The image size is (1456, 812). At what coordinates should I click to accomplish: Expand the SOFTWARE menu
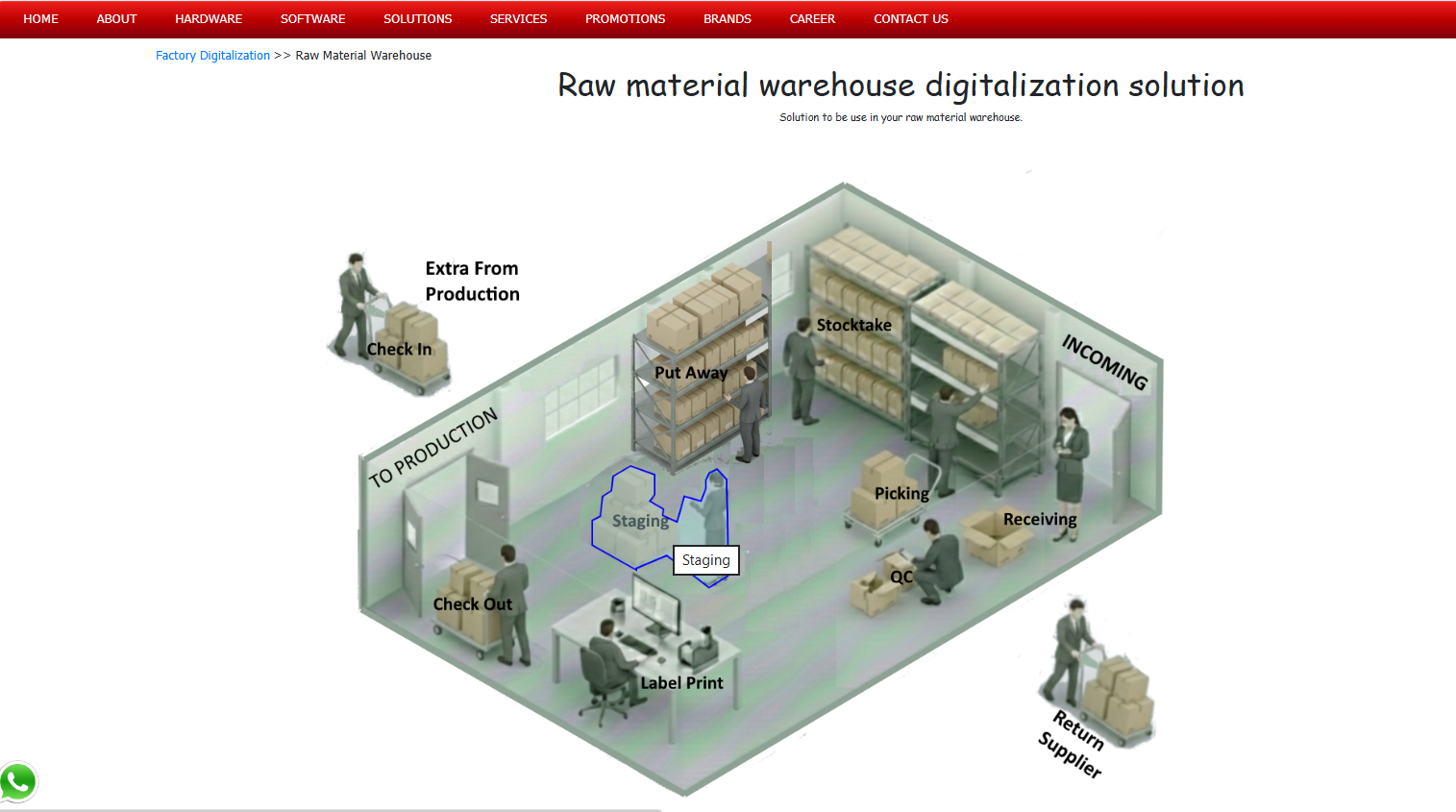click(312, 19)
